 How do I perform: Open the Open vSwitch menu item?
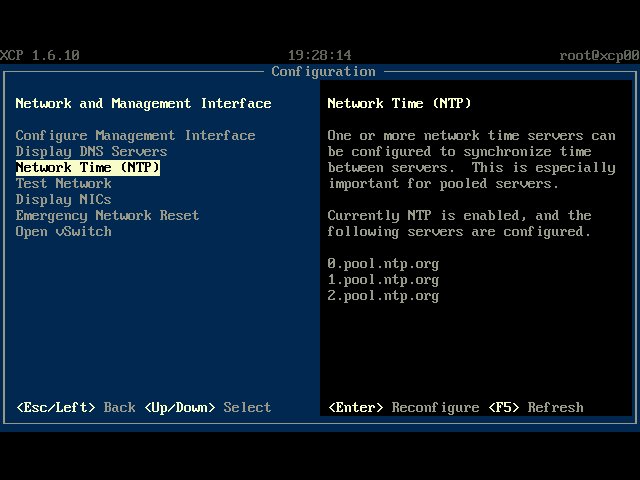point(63,231)
